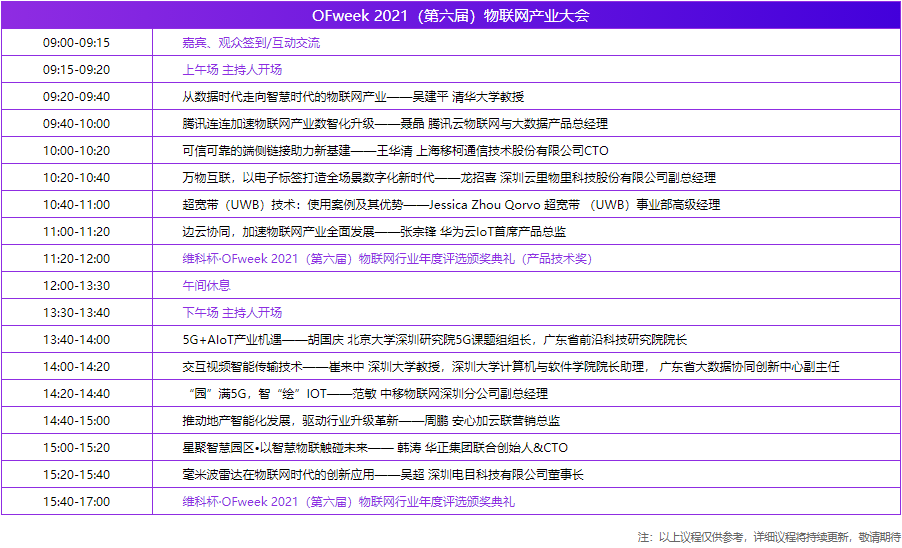Click the talk 交互视频智能传输技术 by 崔来中
902x548 pixels.
pos(511,367)
